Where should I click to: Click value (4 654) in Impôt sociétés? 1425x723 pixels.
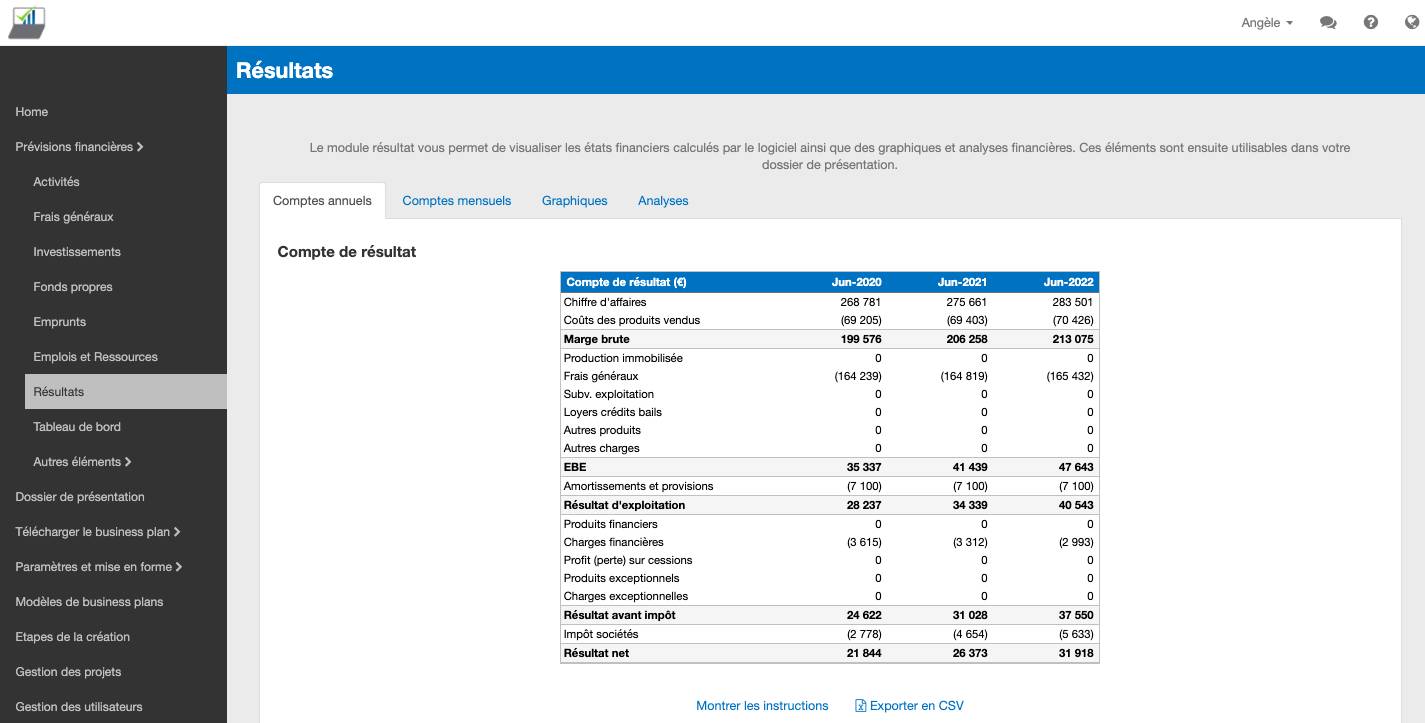970,634
